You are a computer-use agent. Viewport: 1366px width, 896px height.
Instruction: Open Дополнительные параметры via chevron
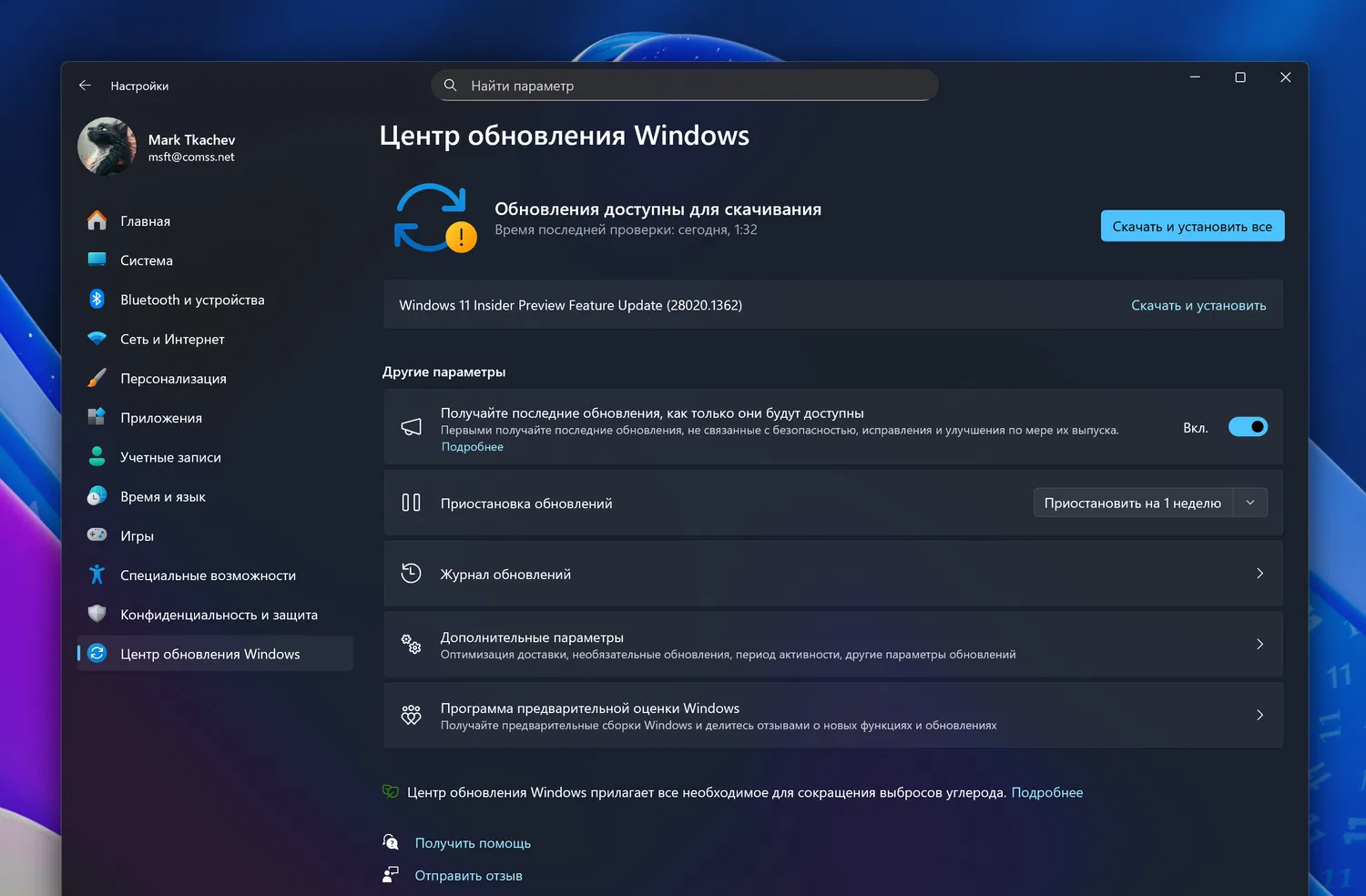click(x=1259, y=644)
